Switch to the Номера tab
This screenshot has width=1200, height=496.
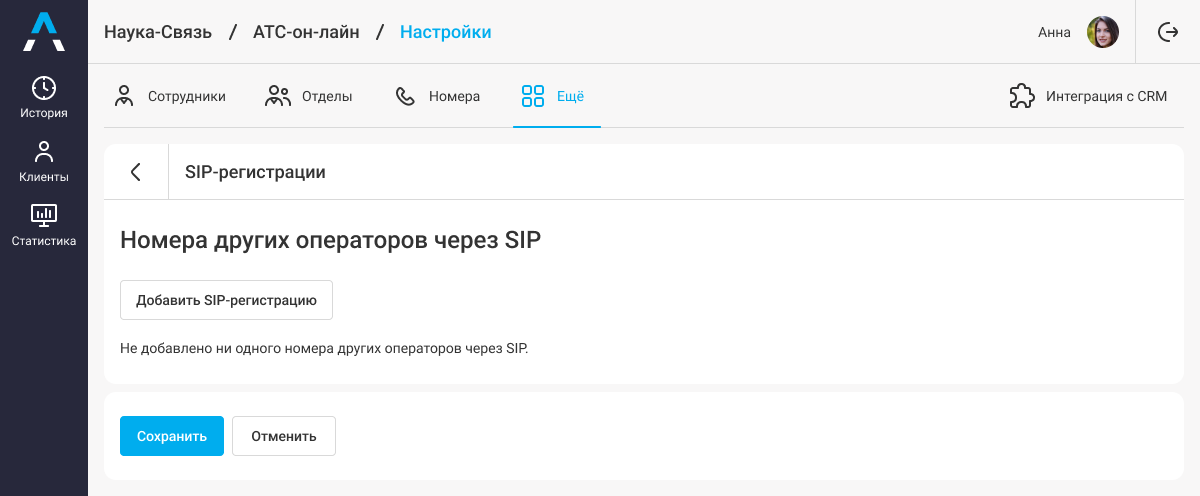[438, 97]
